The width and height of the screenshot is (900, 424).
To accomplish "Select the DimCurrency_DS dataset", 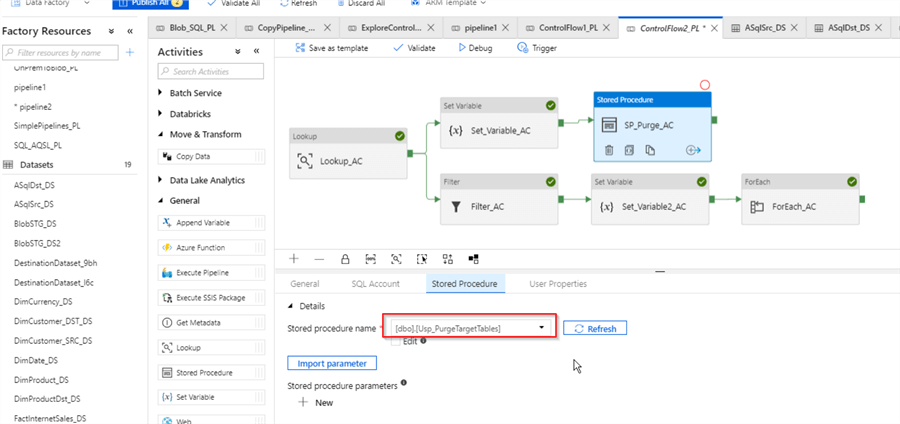I will pyautogui.click(x=43, y=301).
